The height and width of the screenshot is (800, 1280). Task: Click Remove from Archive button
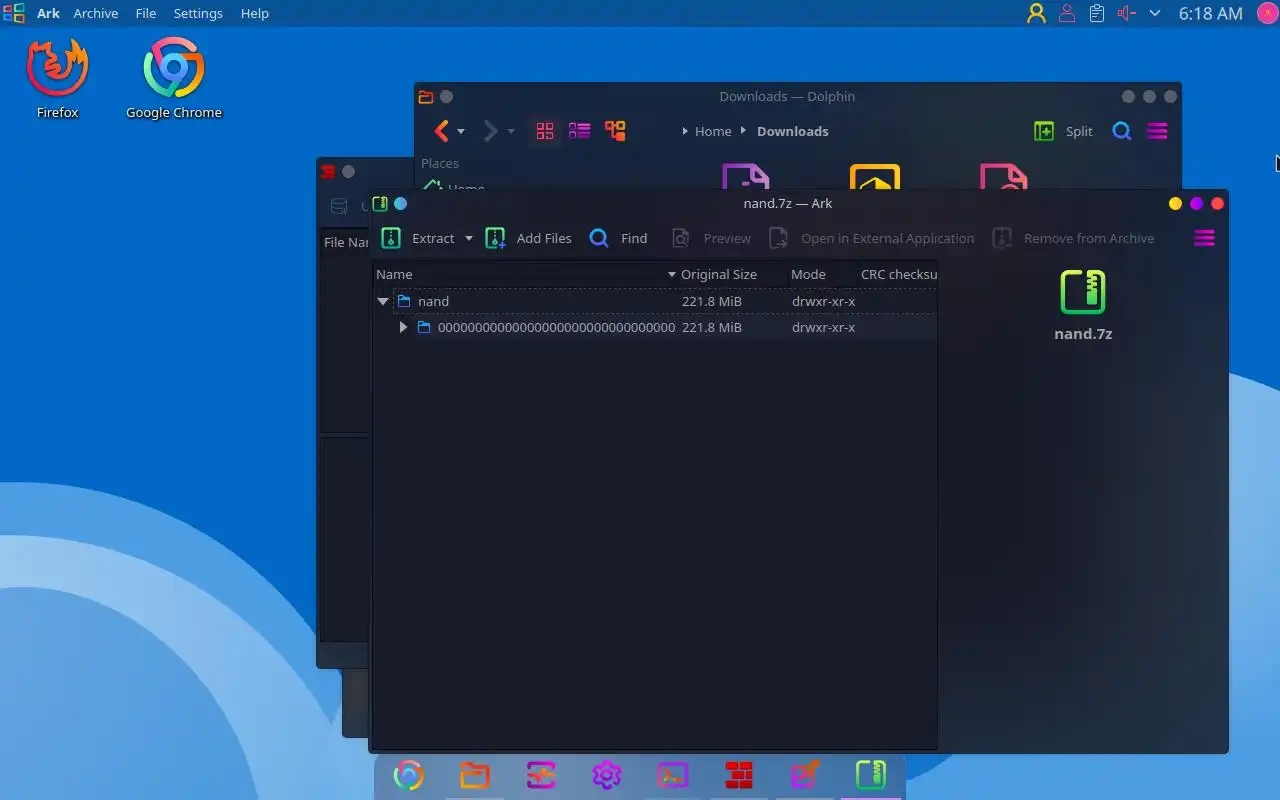click(x=1073, y=238)
